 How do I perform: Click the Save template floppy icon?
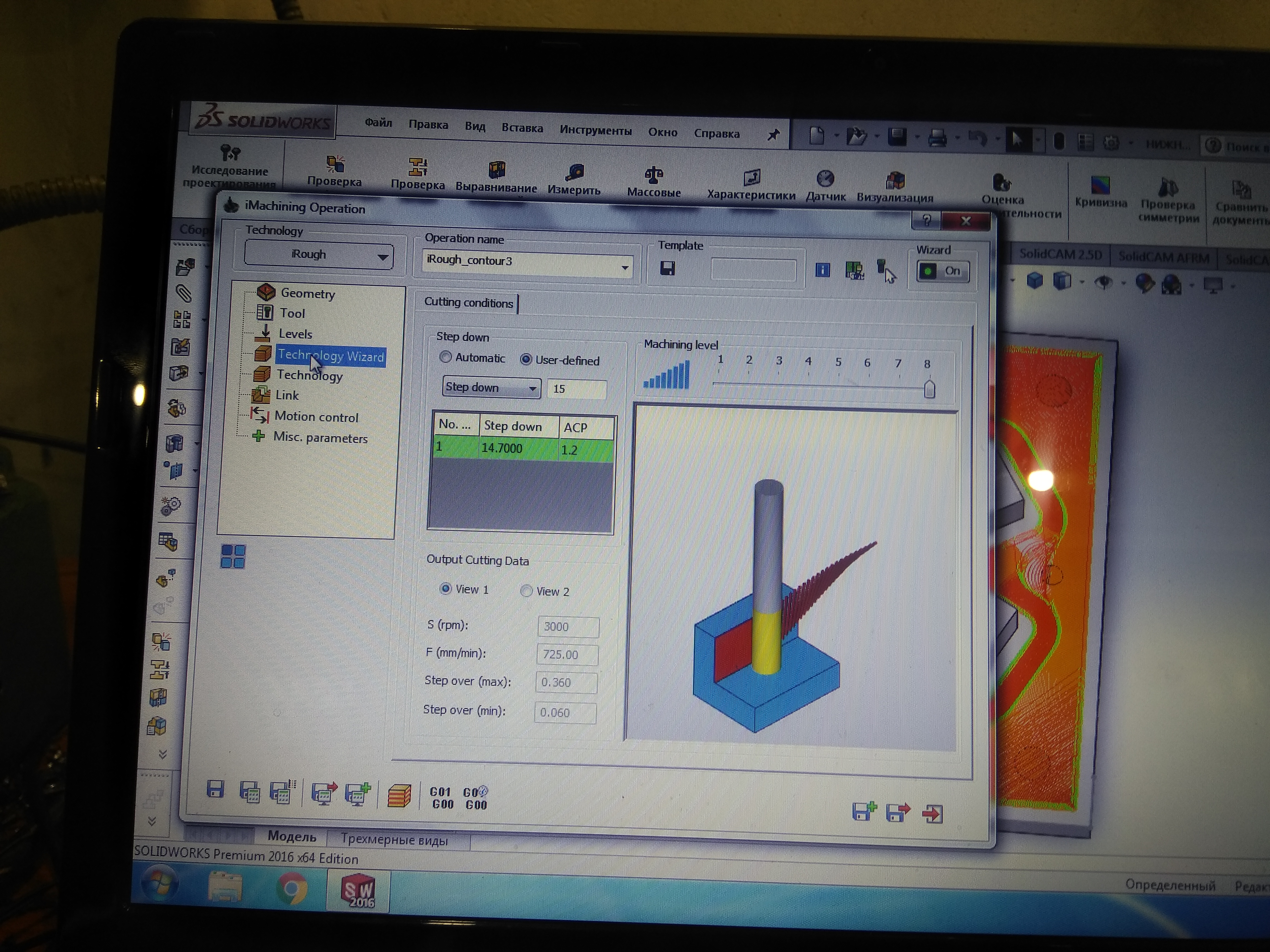coord(667,269)
